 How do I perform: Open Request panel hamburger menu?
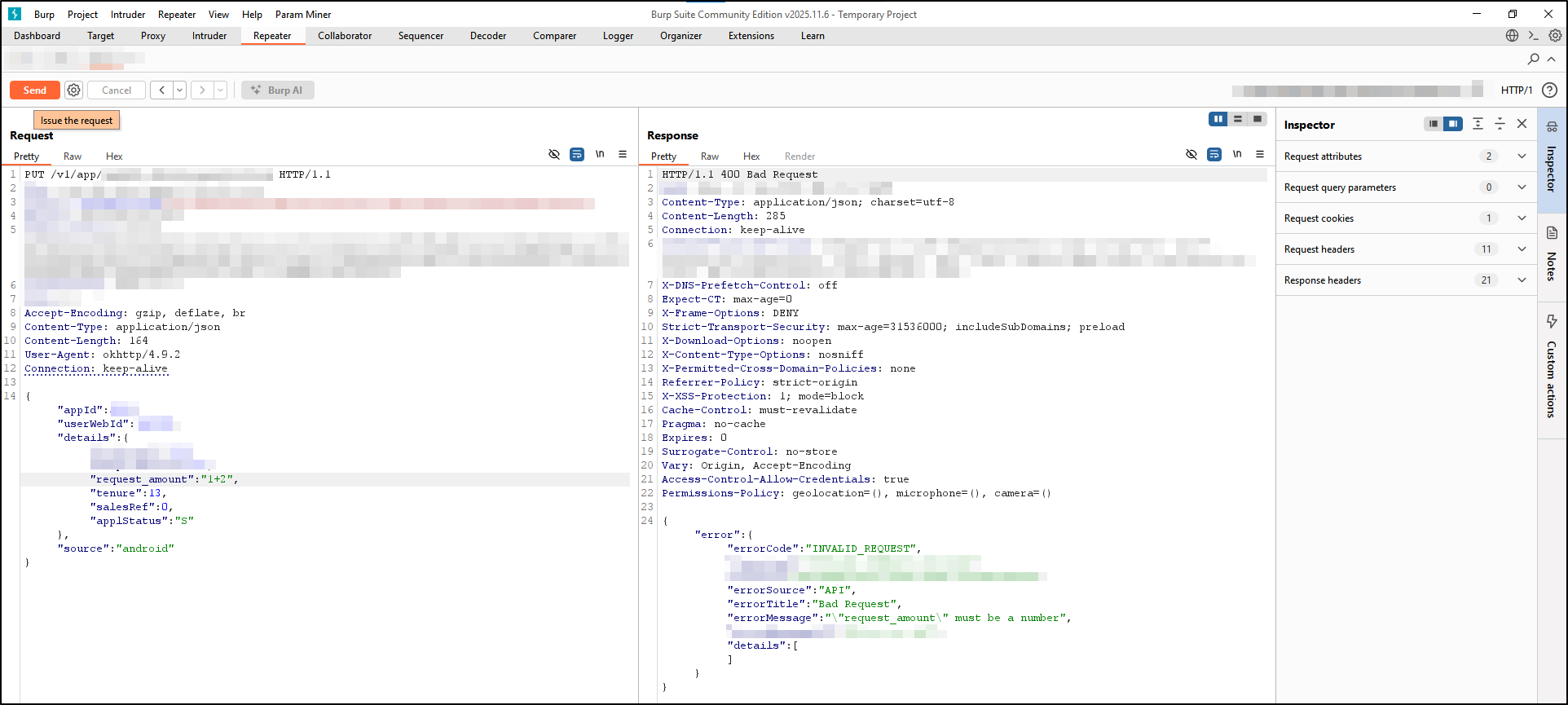[623, 154]
